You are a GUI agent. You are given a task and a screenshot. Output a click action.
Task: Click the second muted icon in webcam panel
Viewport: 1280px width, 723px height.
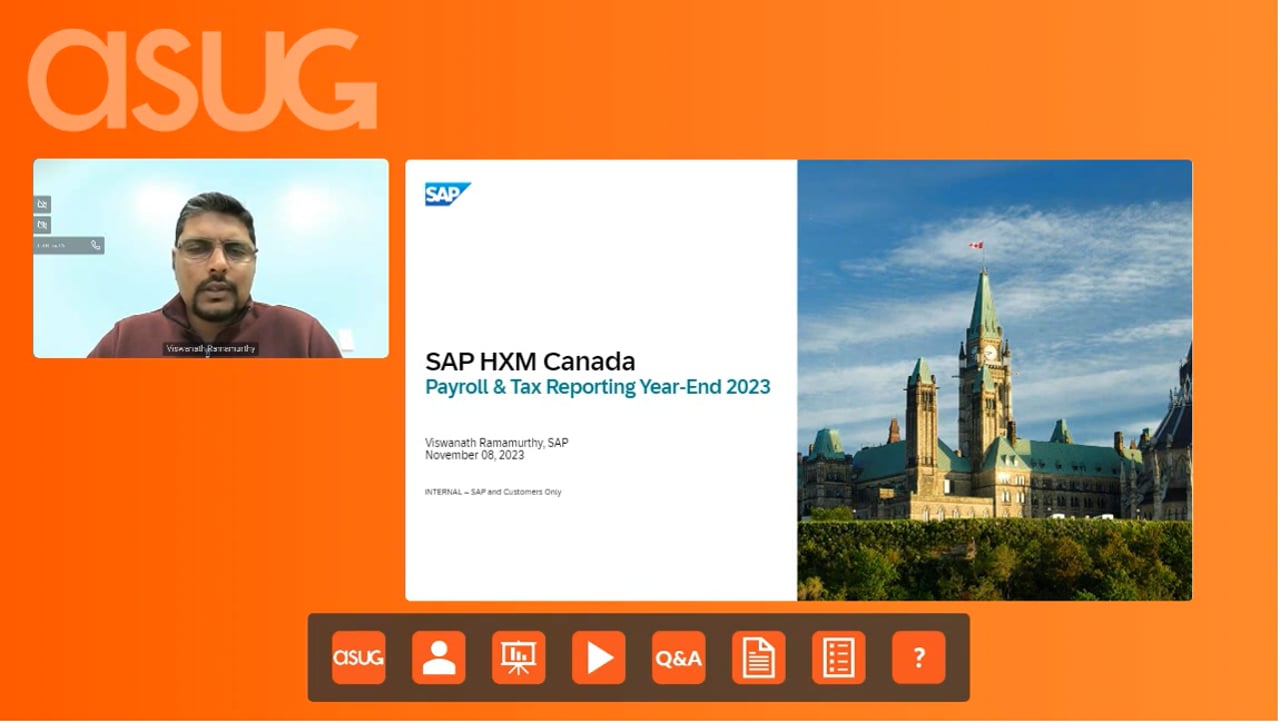tap(42, 225)
